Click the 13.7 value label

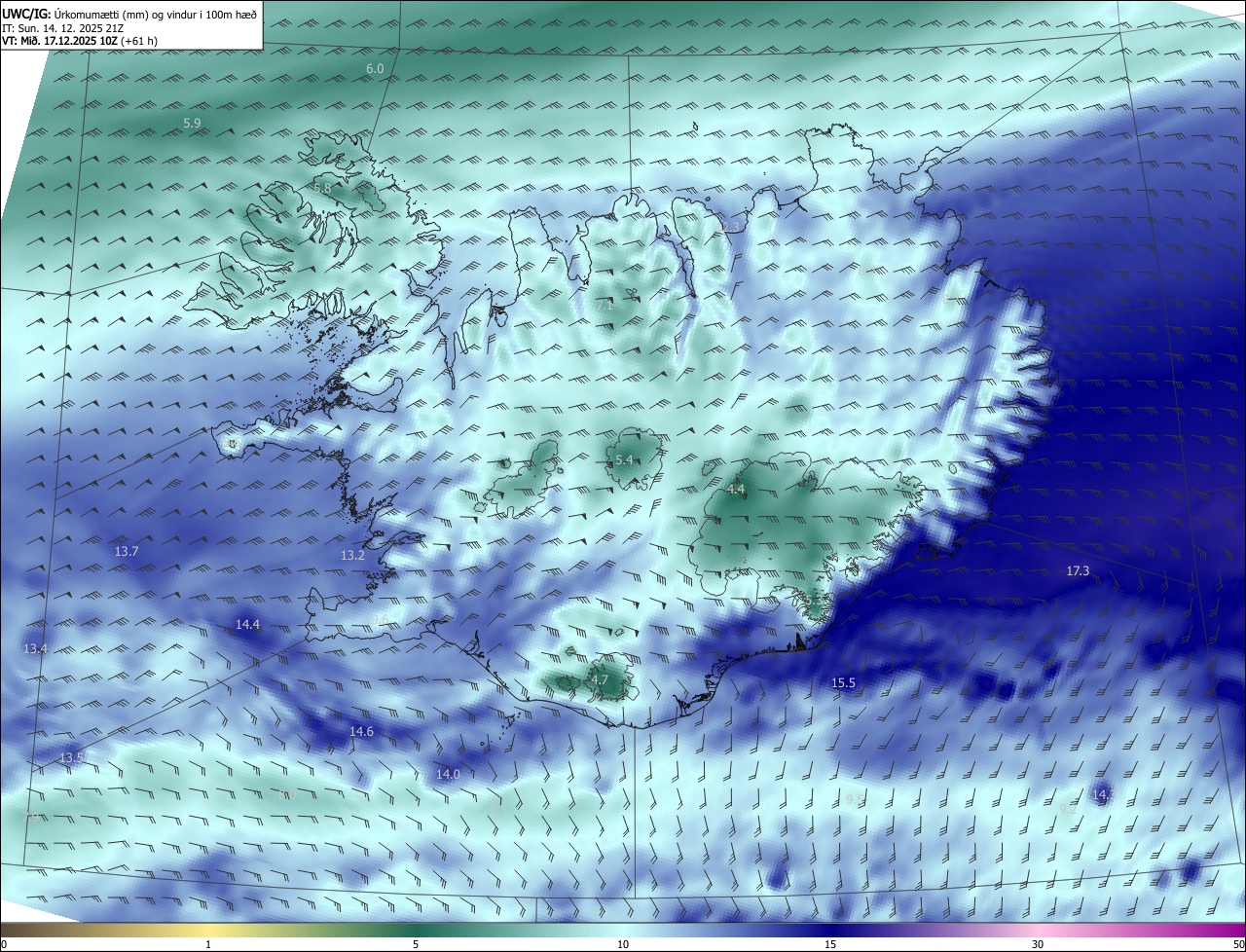127,551
